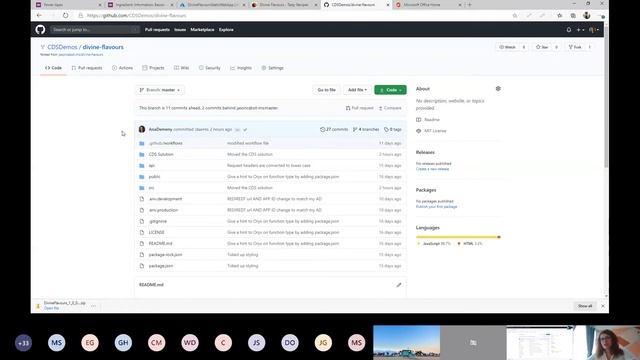The width and height of the screenshot is (640, 360).
Task: Open the Branch master dropdown
Action: [160, 90]
